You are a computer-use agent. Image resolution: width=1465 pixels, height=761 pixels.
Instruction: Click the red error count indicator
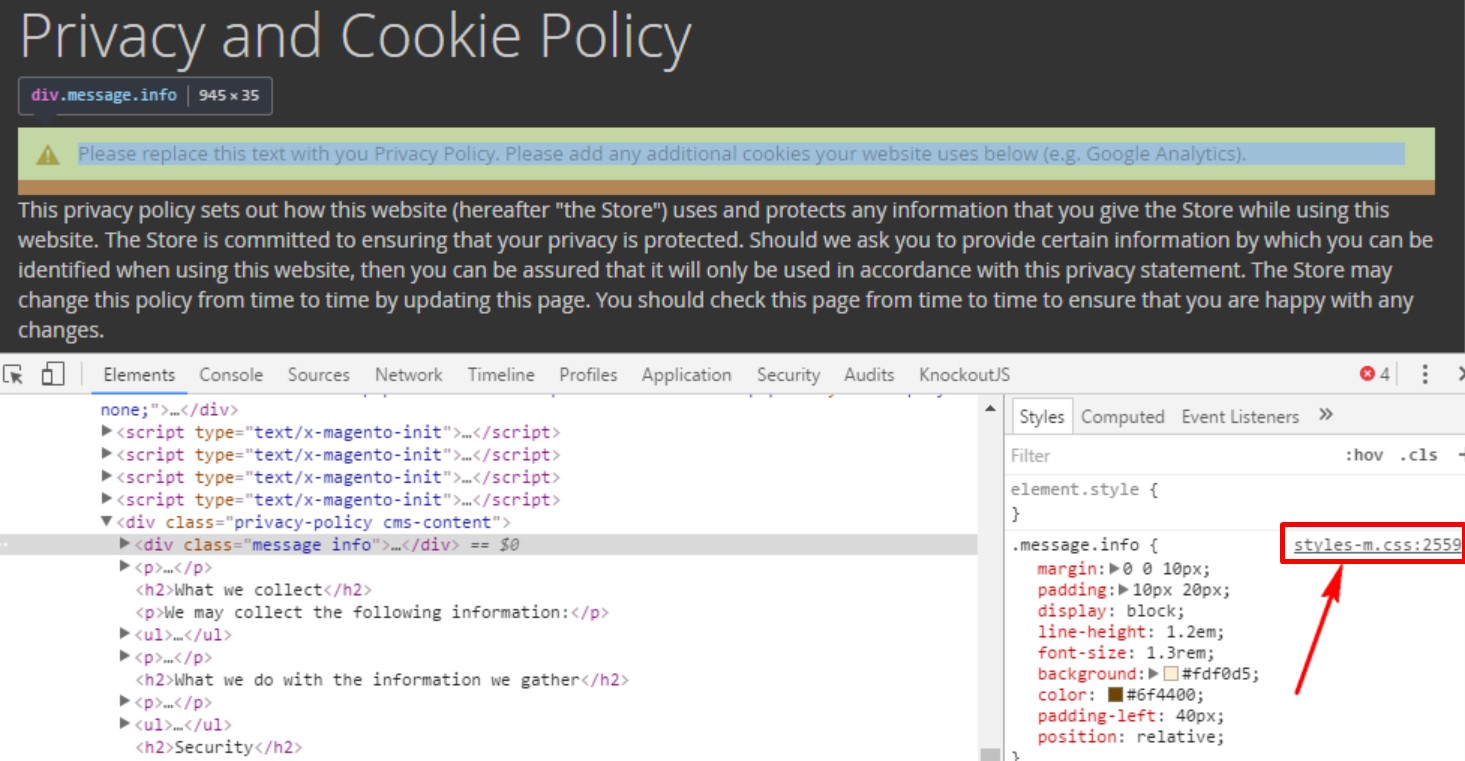(1374, 375)
